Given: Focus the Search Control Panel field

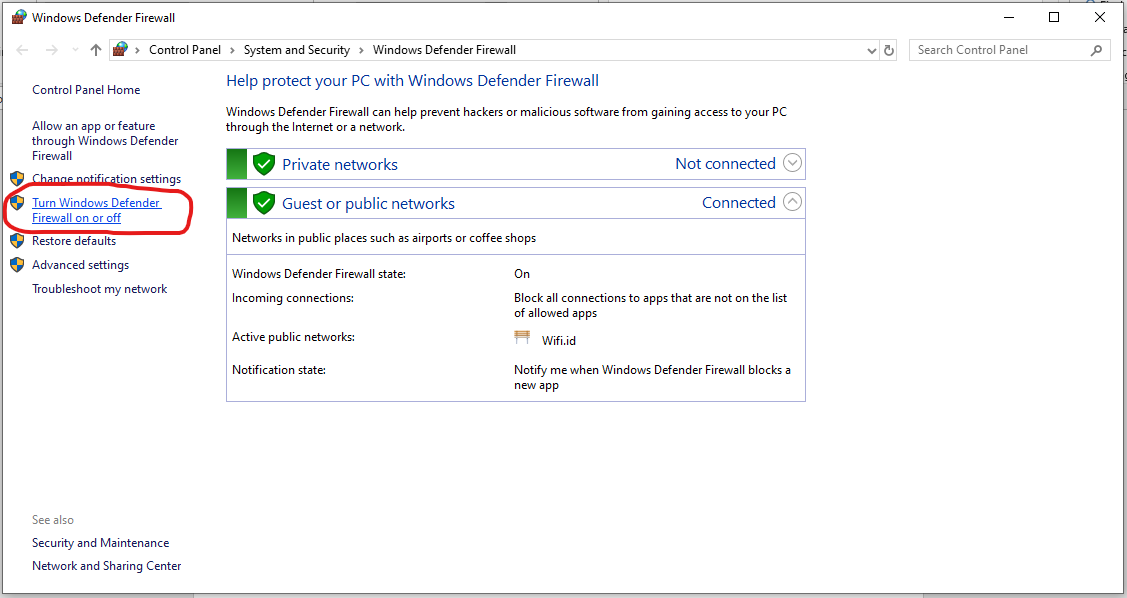Looking at the screenshot, I should coord(1009,50).
